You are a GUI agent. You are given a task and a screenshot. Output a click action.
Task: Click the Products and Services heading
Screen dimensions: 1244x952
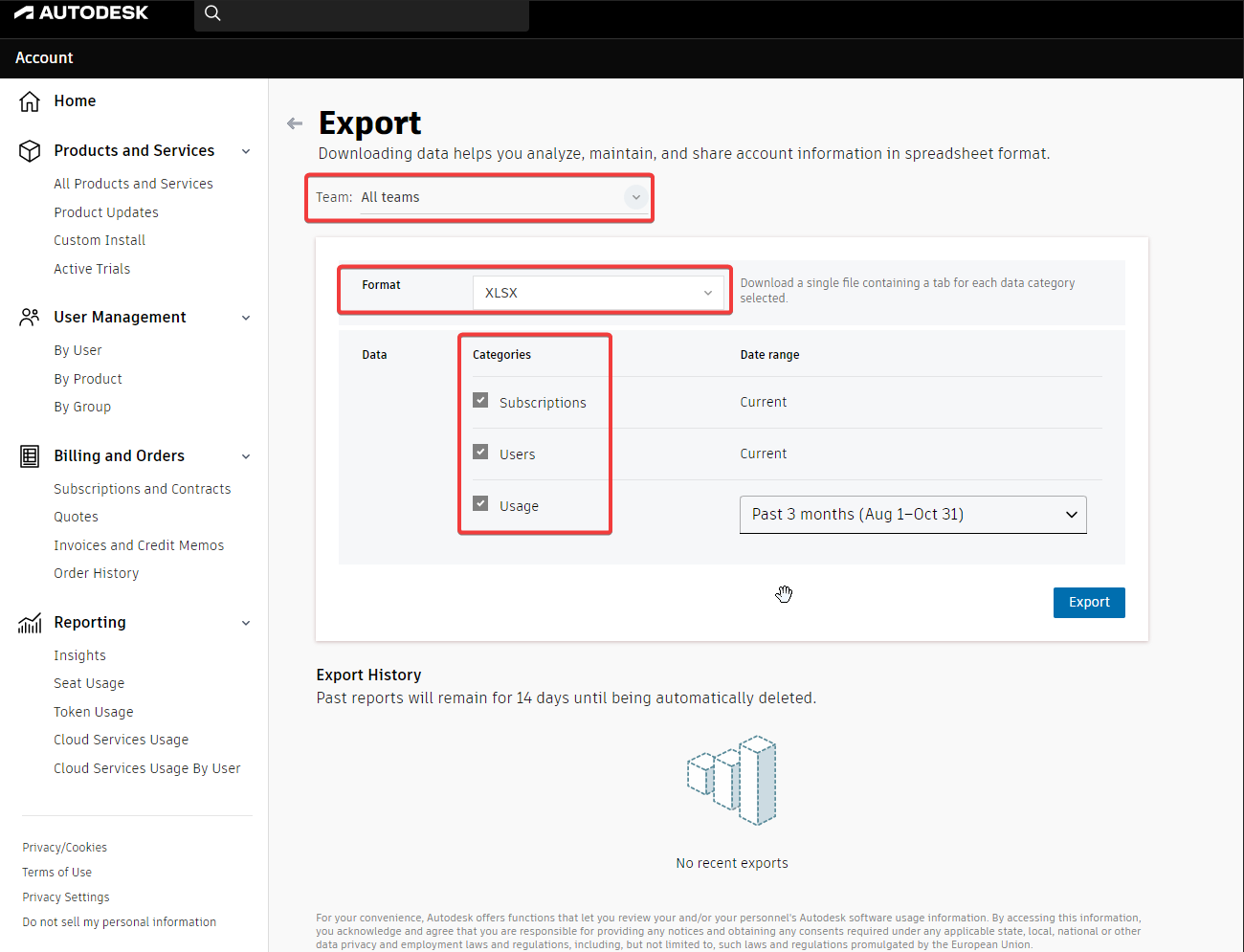[134, 151]
